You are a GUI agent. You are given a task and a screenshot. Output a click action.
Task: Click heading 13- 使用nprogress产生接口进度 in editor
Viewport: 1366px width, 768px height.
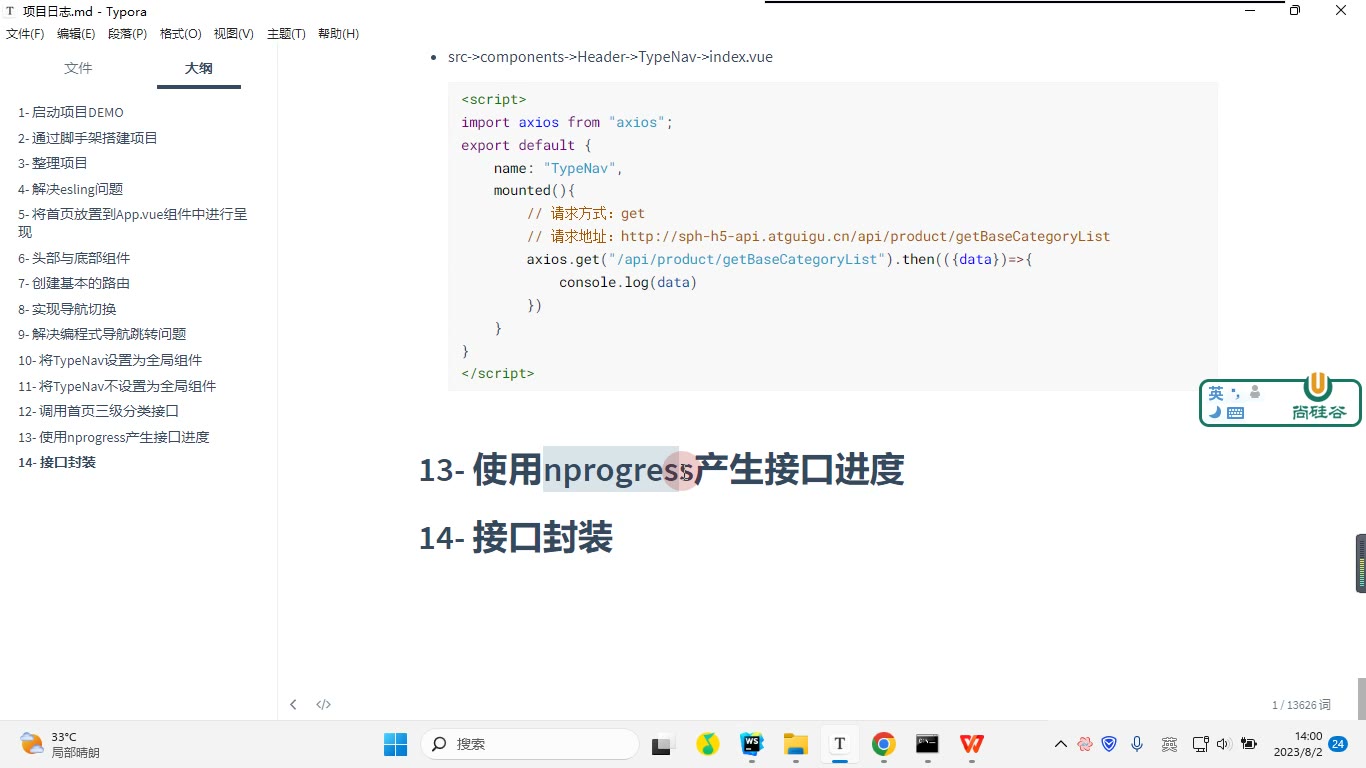[662, 469]
